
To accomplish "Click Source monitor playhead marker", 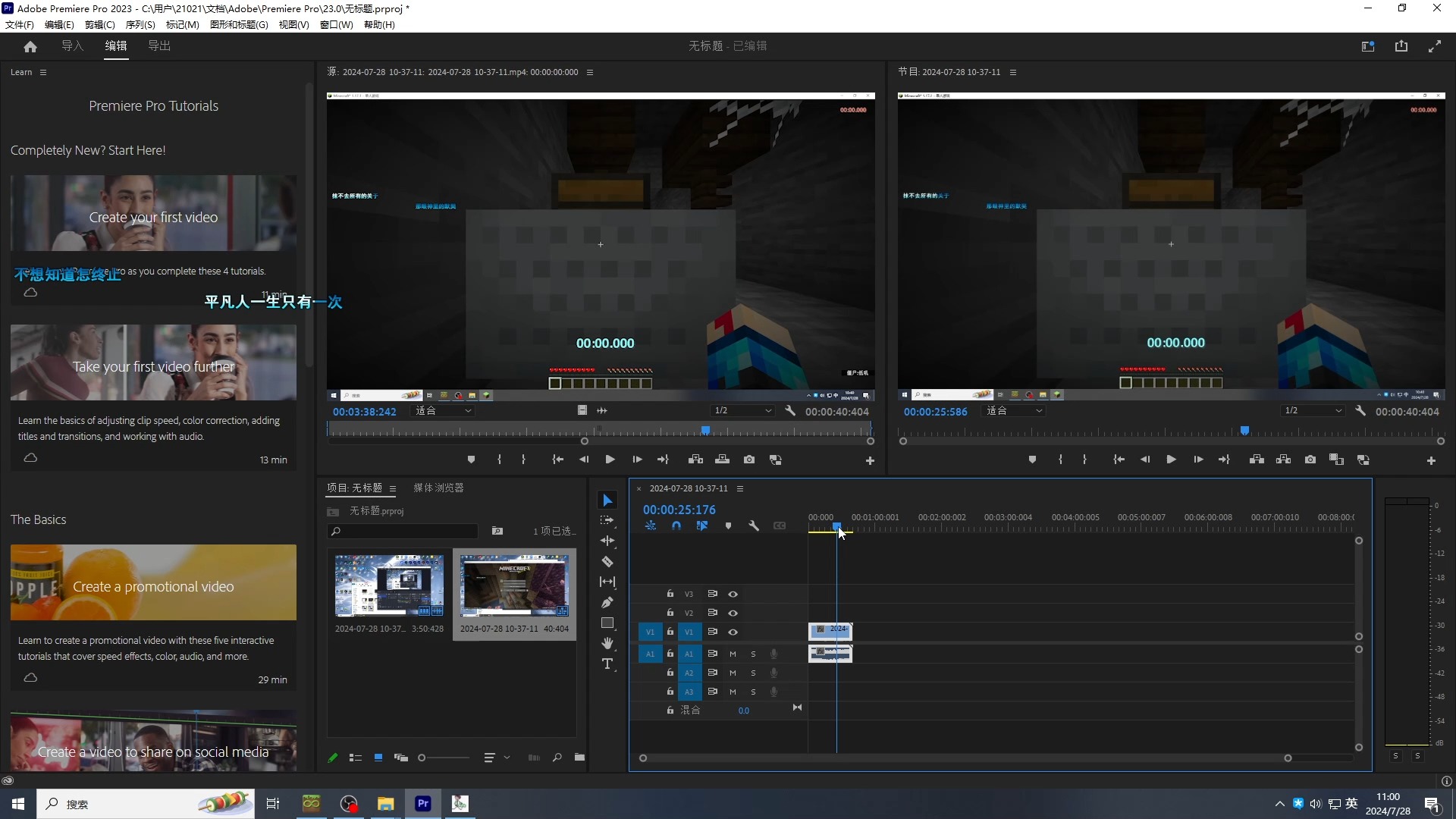I will click(705, 431).
